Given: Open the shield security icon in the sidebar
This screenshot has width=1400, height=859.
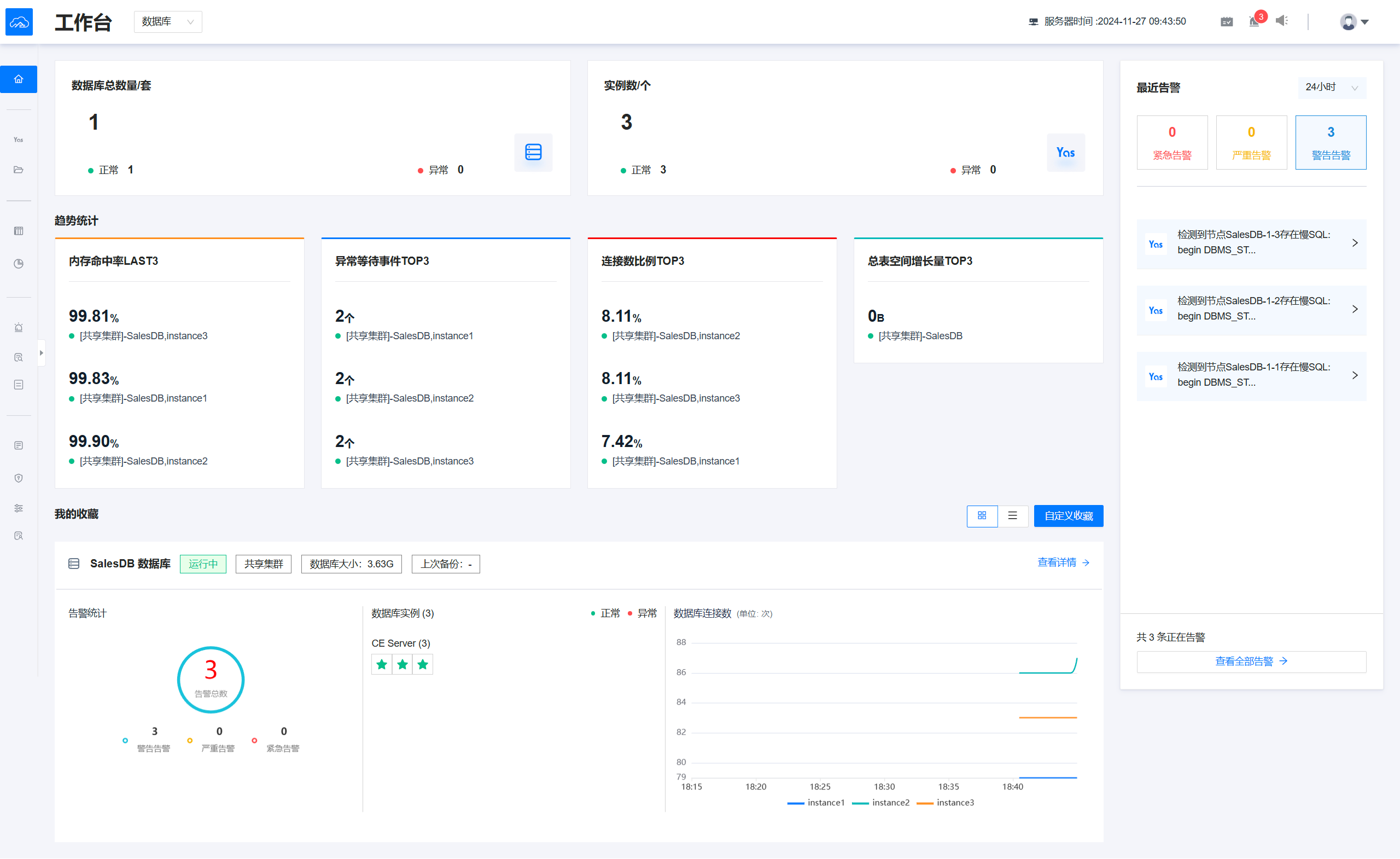Looking at the screenshot, I should pyautogui.click(x=19, y=478).
